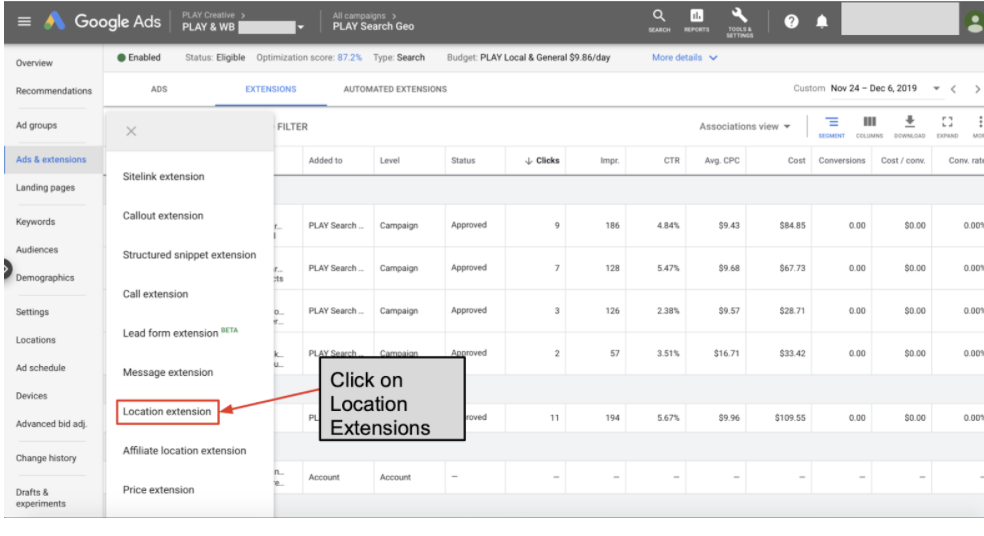
Task: Go to next date range arrow
Action: (976, 89)
